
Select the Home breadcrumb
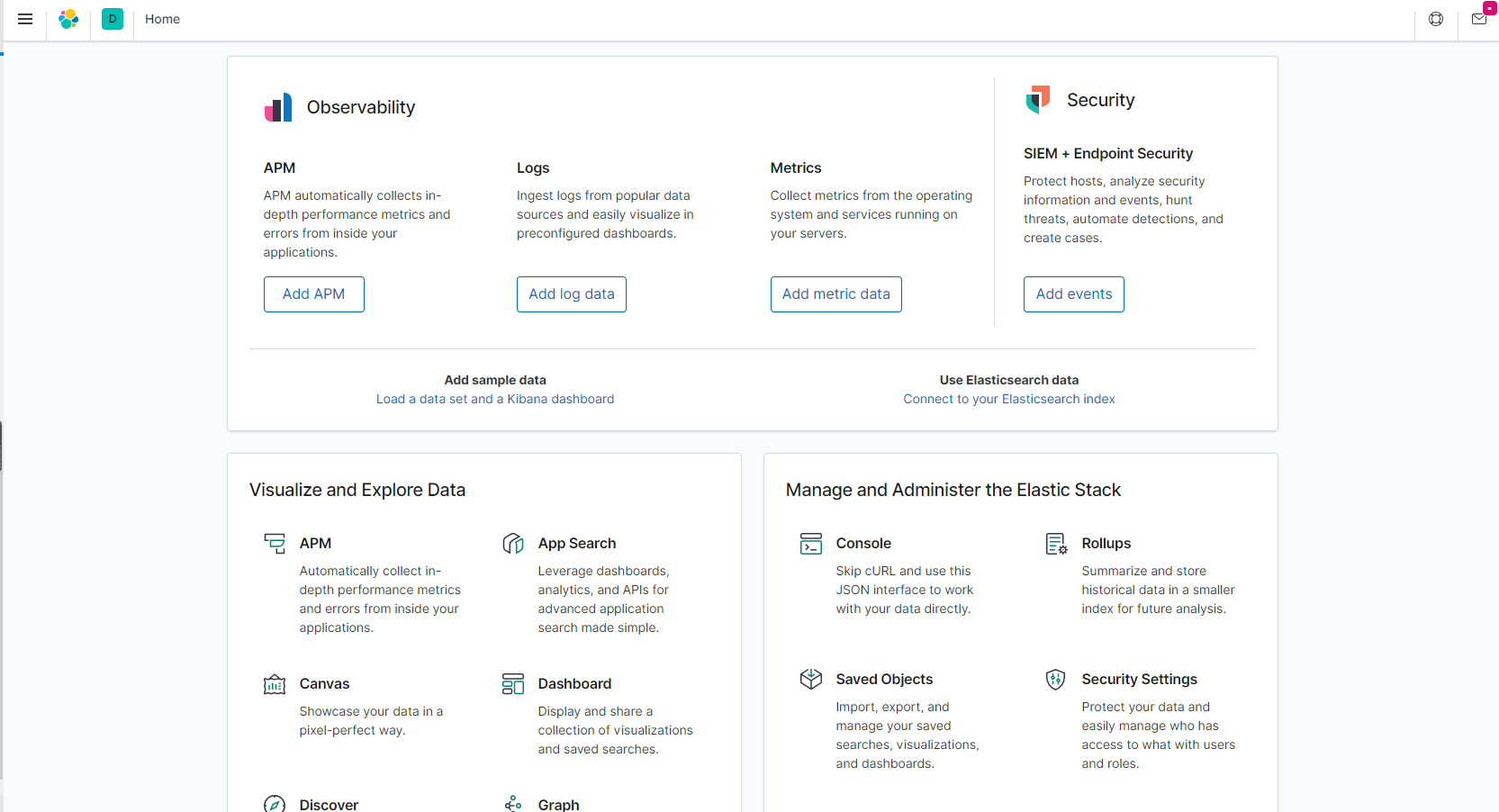162,19
